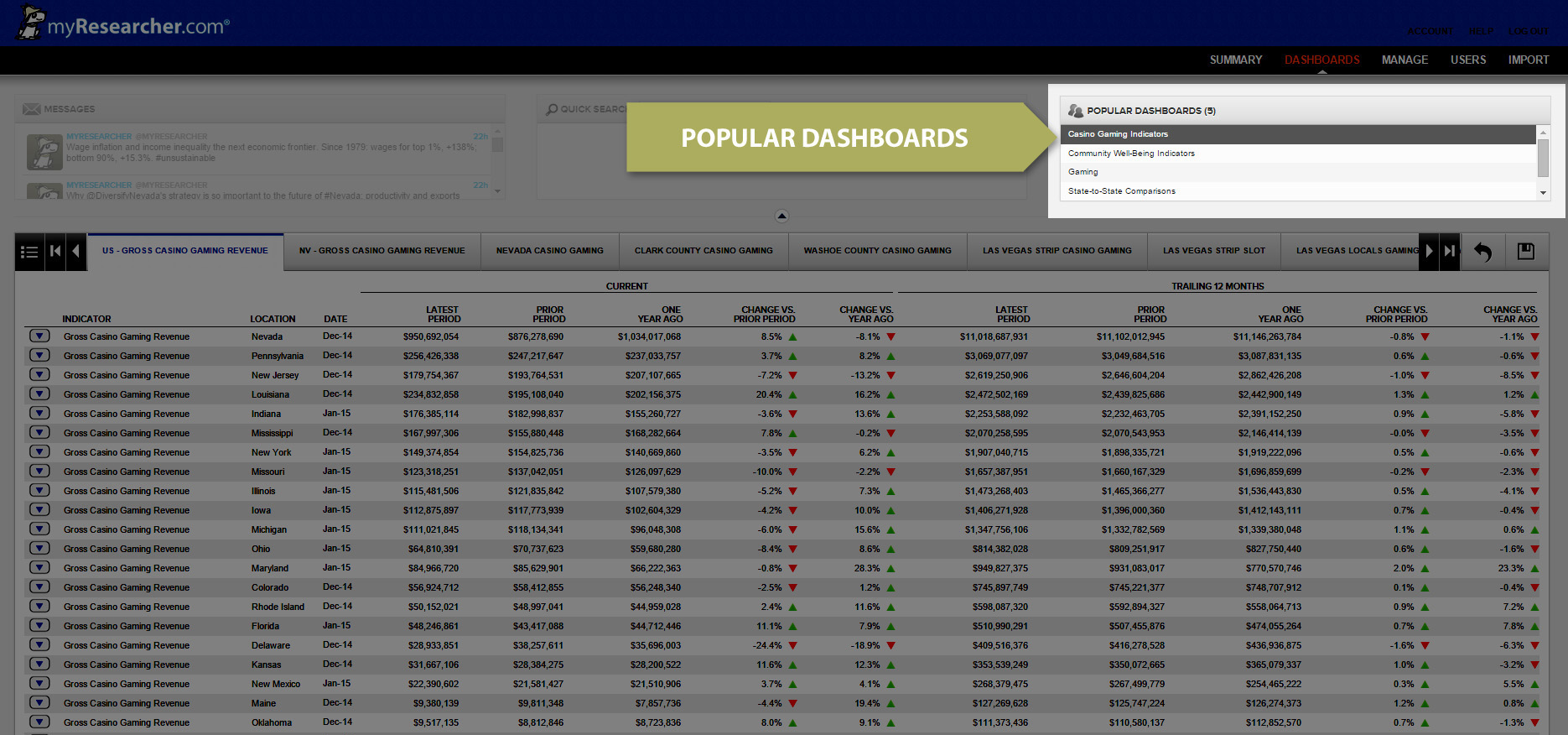Select Casino Gaming Indicators dashboard
The width and height of the screenshot is (1568, 735).
pos(1298,134)
